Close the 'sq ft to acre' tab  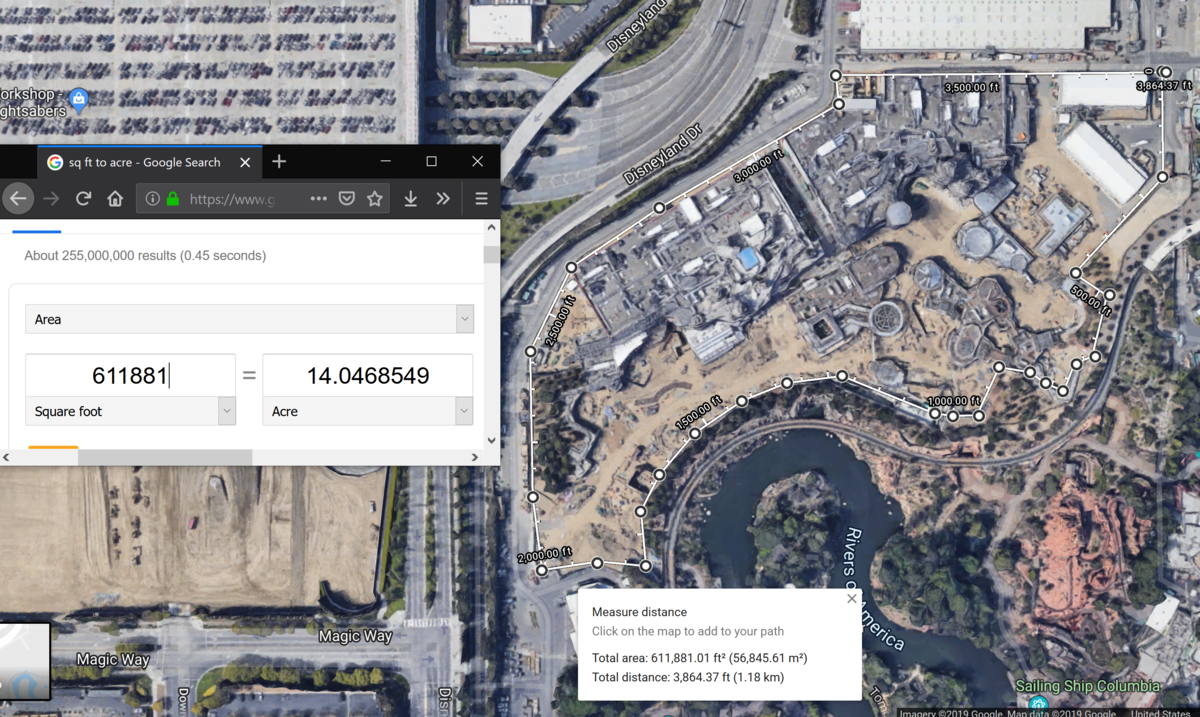coord(245,162)
